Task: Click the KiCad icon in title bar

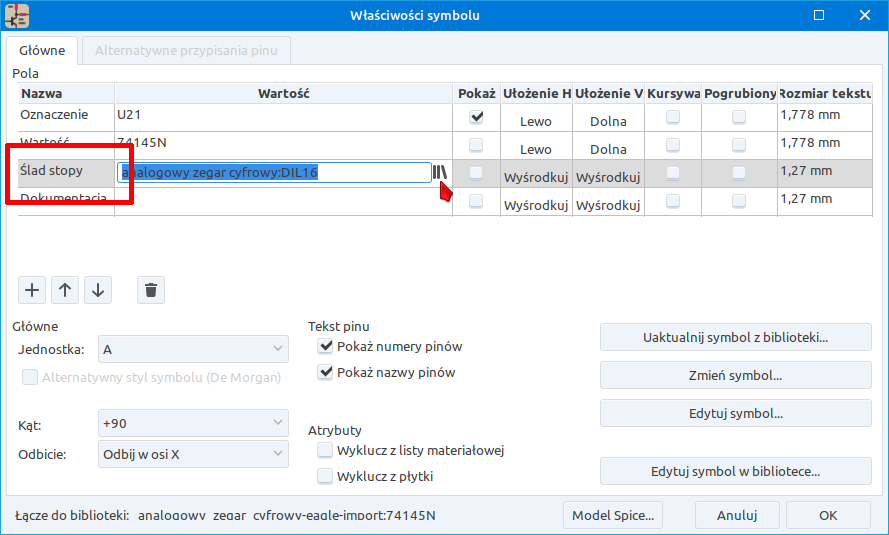Action: (x=17, y=15)
